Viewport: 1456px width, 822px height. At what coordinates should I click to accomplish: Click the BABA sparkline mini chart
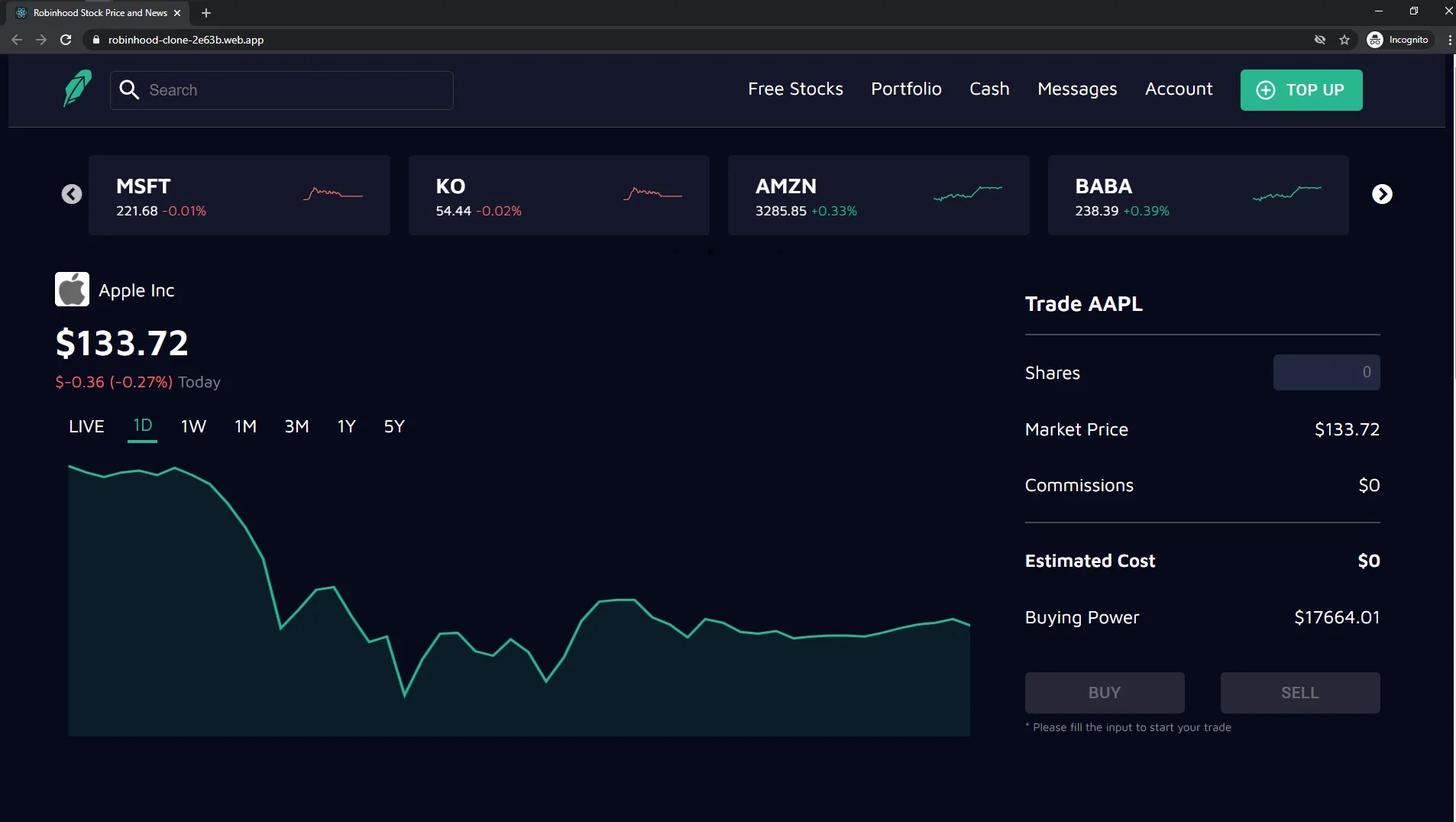1287,193
